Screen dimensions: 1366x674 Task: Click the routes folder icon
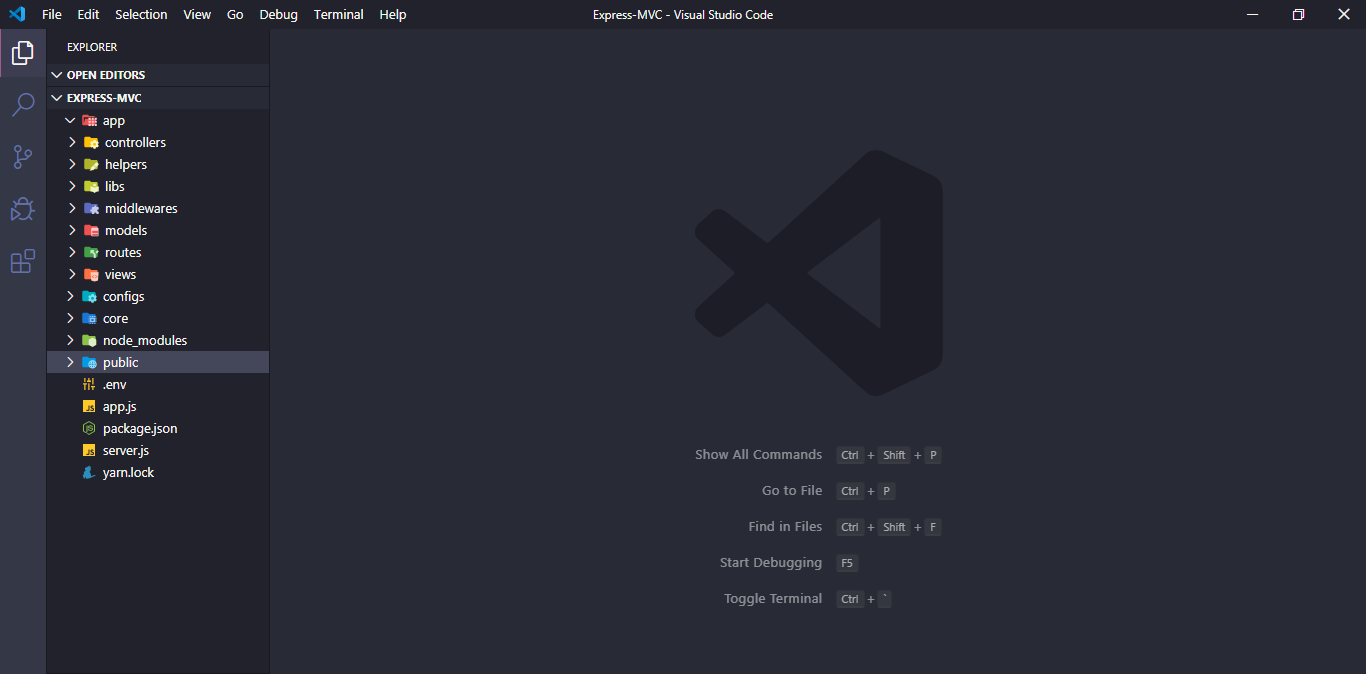91,252
